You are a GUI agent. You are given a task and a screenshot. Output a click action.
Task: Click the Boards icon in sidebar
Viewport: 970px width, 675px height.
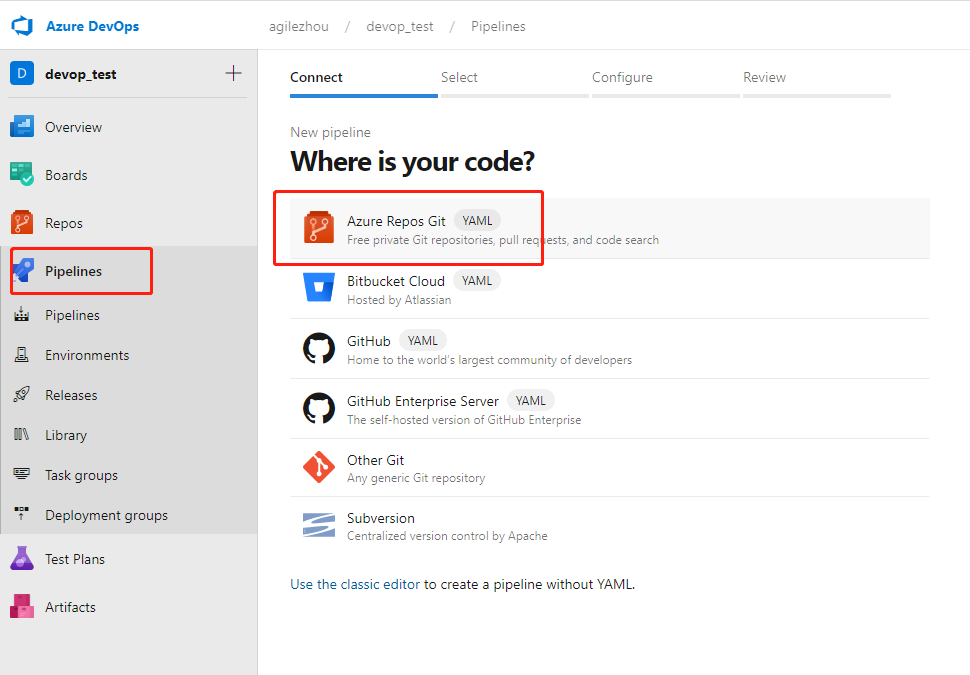tap(22, 174)
